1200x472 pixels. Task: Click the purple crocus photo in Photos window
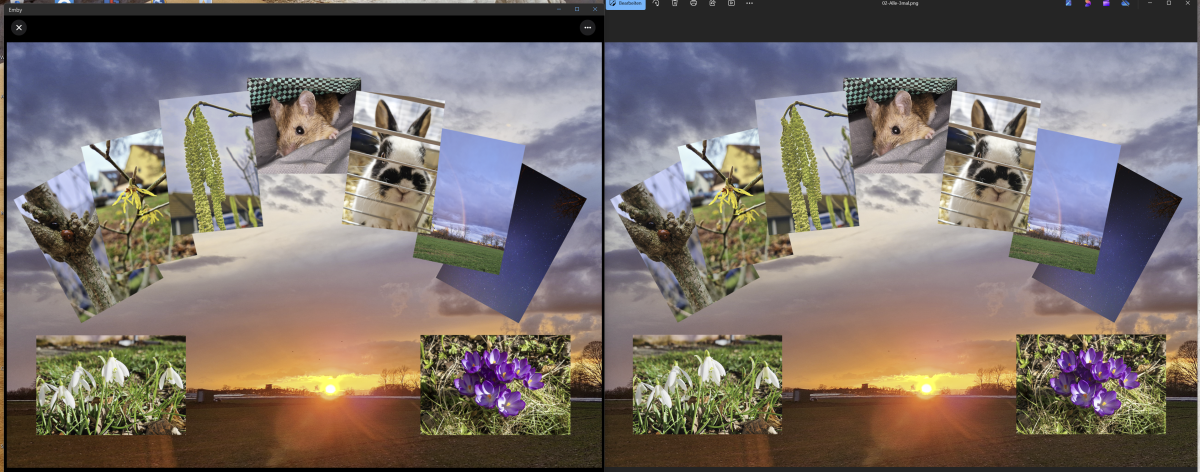point(1090,384)
